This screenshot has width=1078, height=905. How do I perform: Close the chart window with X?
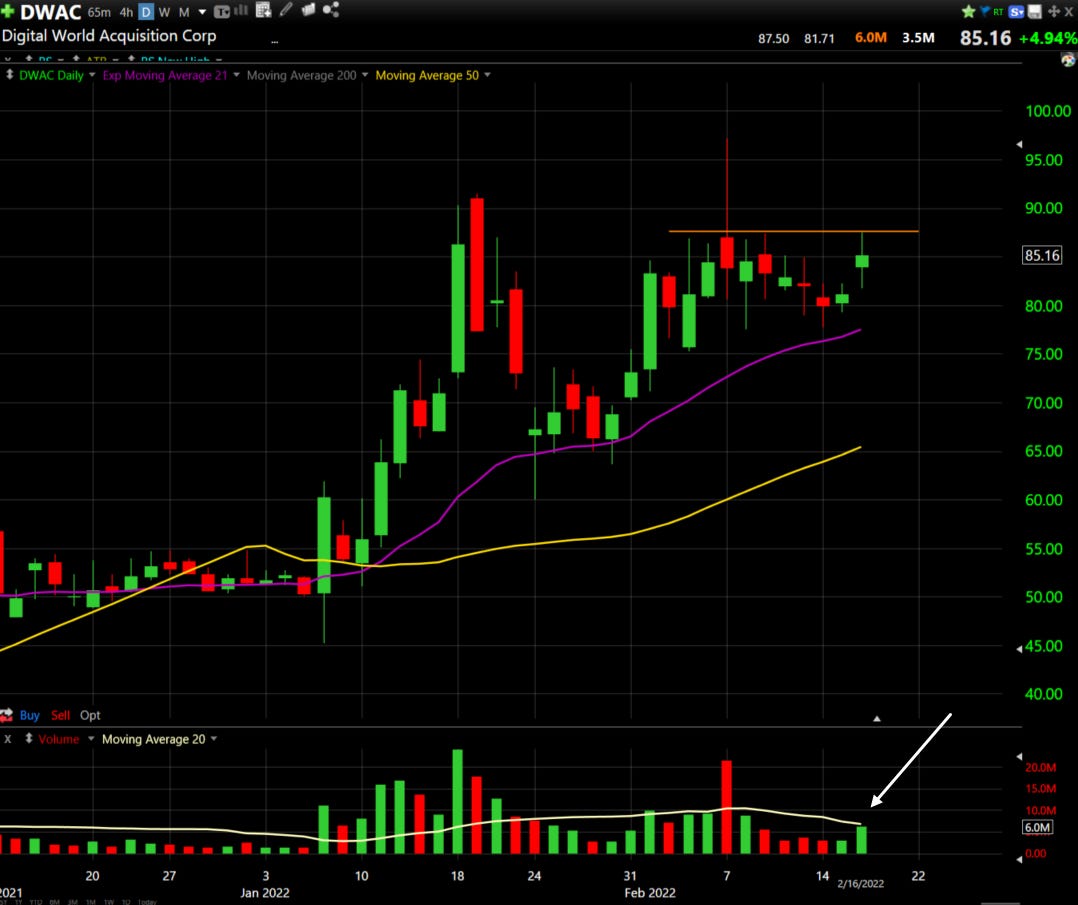1069,12
